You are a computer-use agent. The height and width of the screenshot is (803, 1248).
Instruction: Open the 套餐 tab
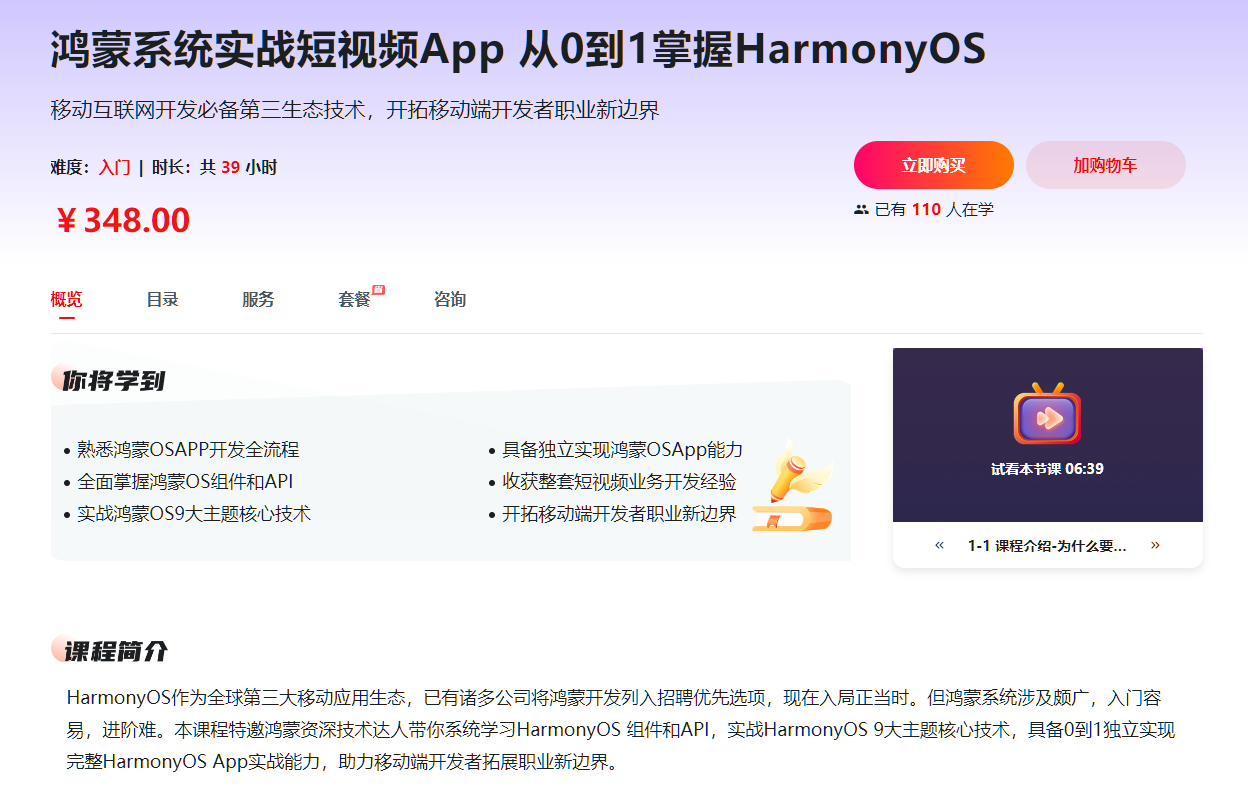(x=354, y=299)
